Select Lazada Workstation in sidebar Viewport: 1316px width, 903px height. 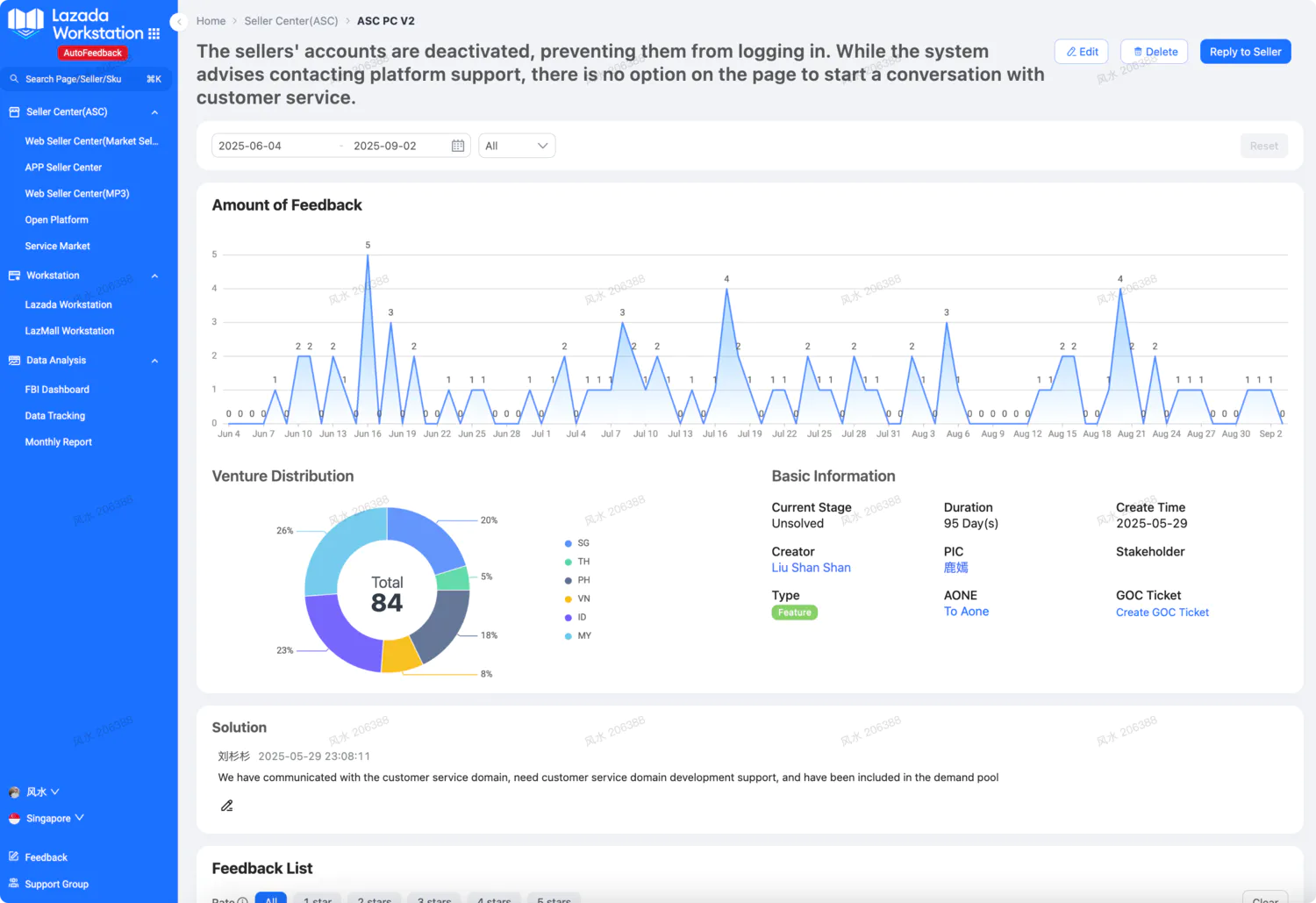68,305
